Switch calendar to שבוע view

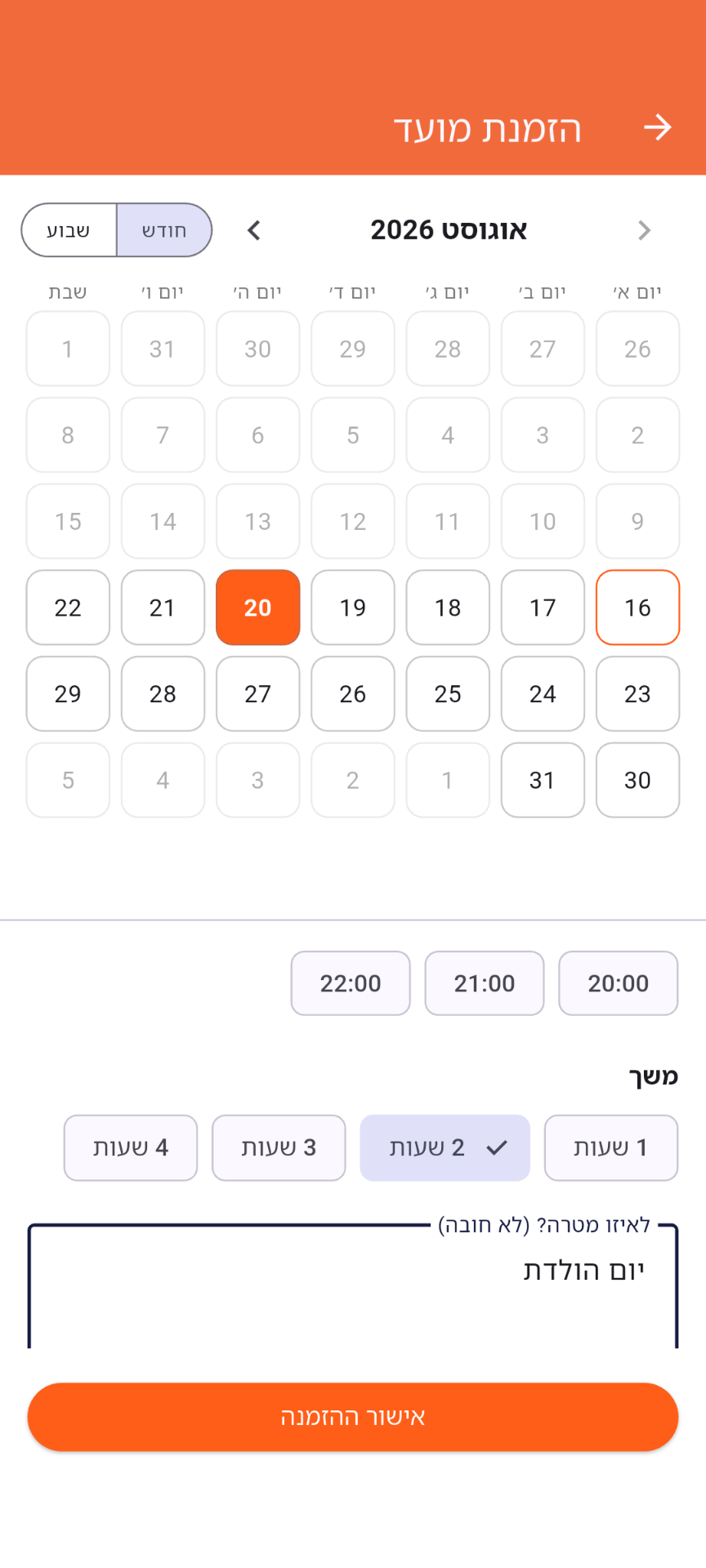pos(69,230)
